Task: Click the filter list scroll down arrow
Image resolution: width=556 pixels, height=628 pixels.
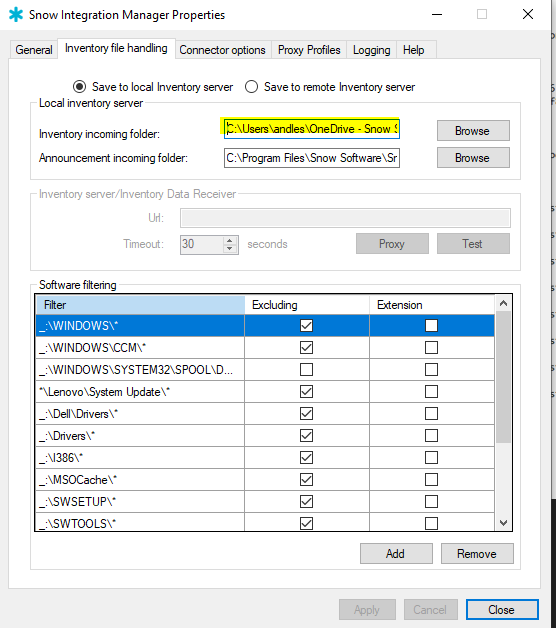Action: 504,523
